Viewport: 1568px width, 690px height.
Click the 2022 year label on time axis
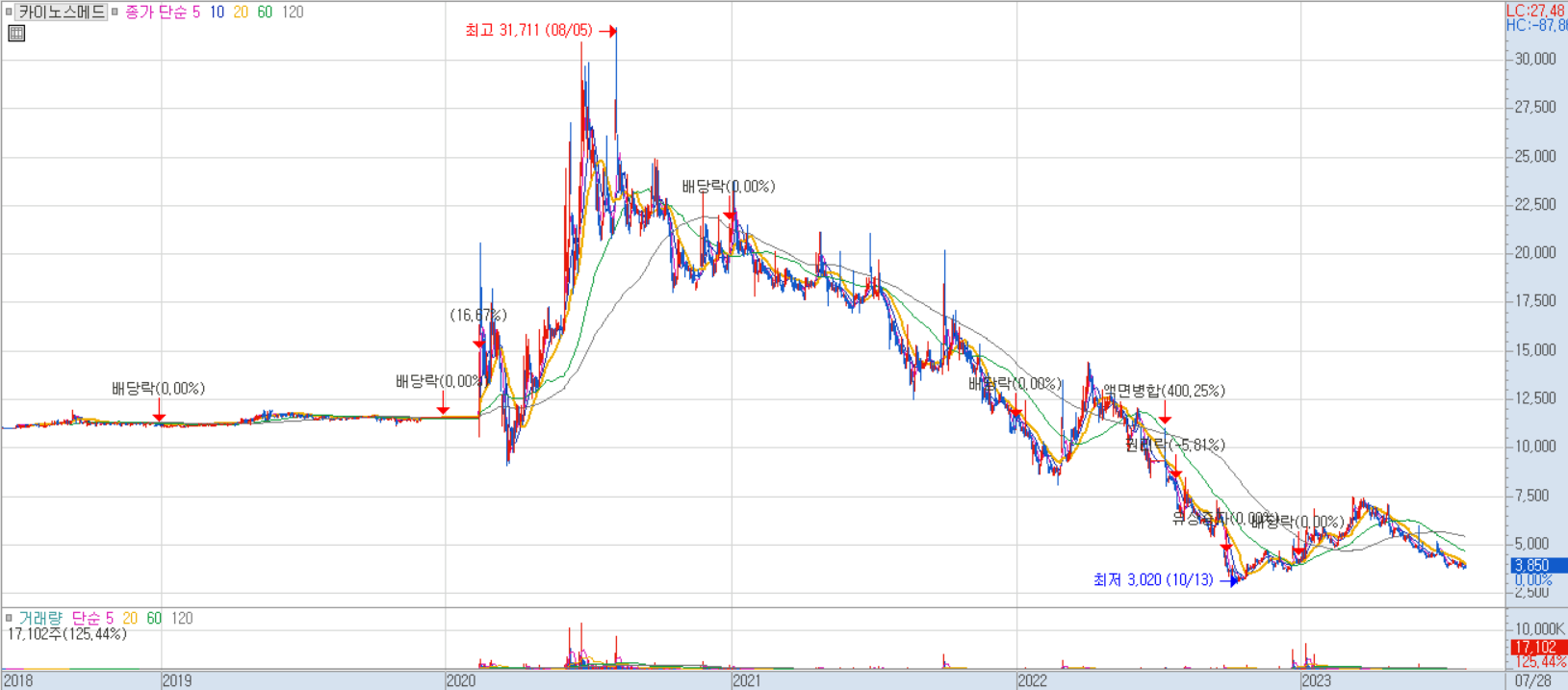click(x=1032, y=680)
